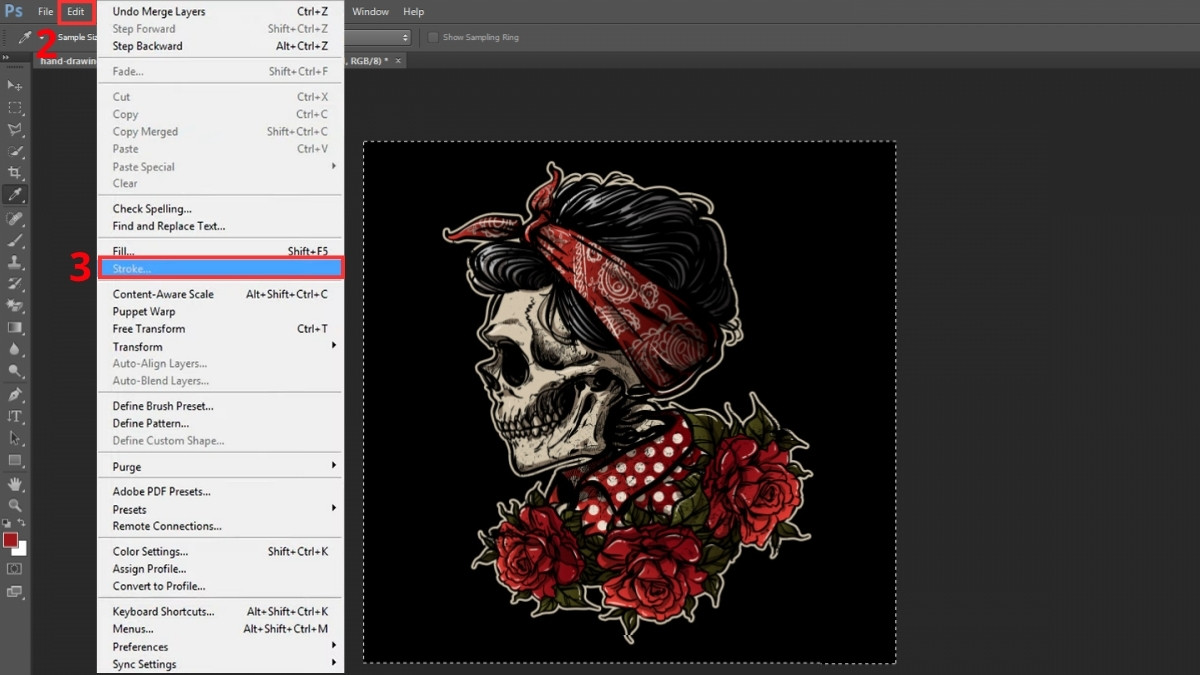Close the document tab
The width and height of the screenshot is (1200, 675).
click(x=398, y=61)
